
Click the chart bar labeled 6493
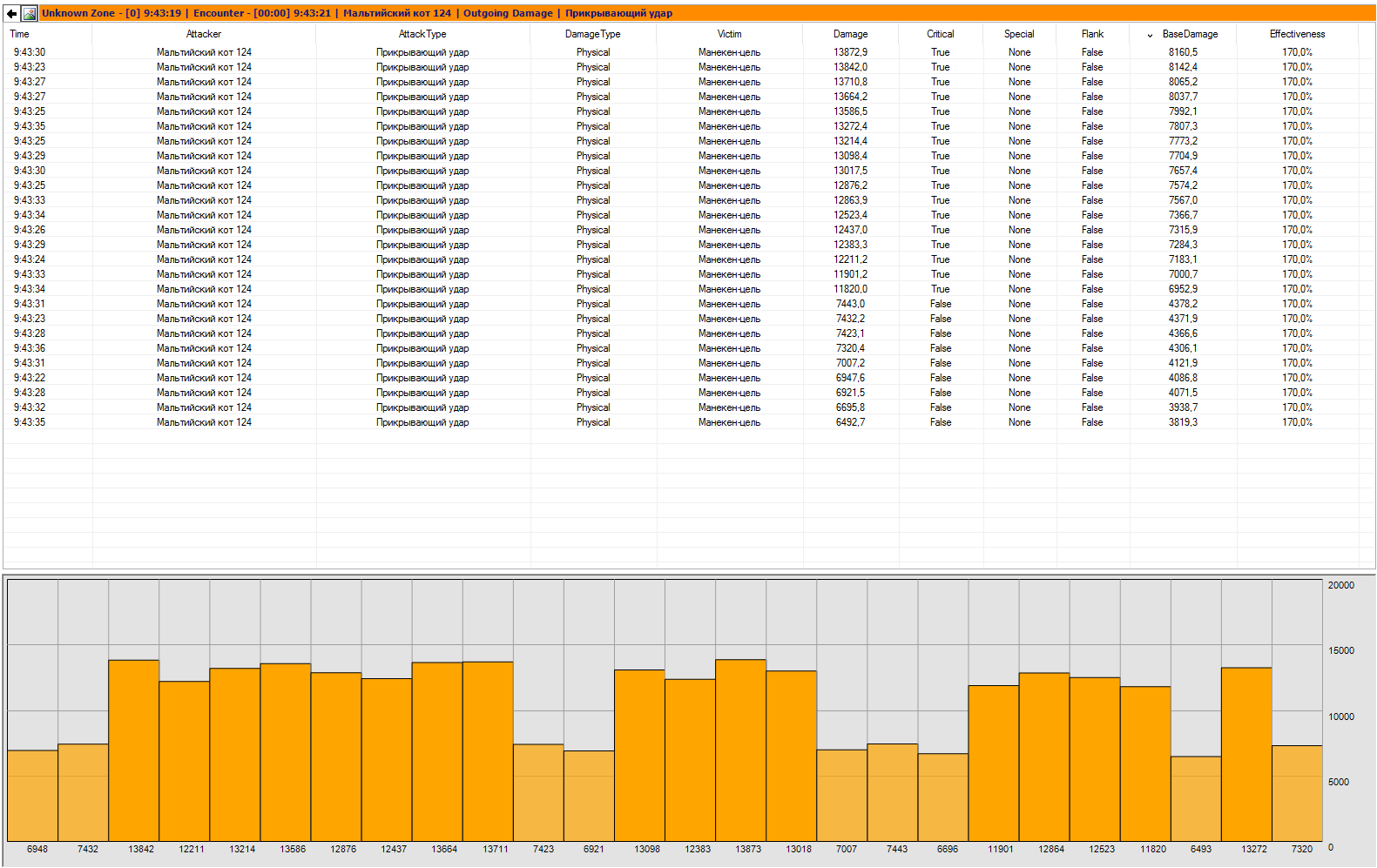1196,798
